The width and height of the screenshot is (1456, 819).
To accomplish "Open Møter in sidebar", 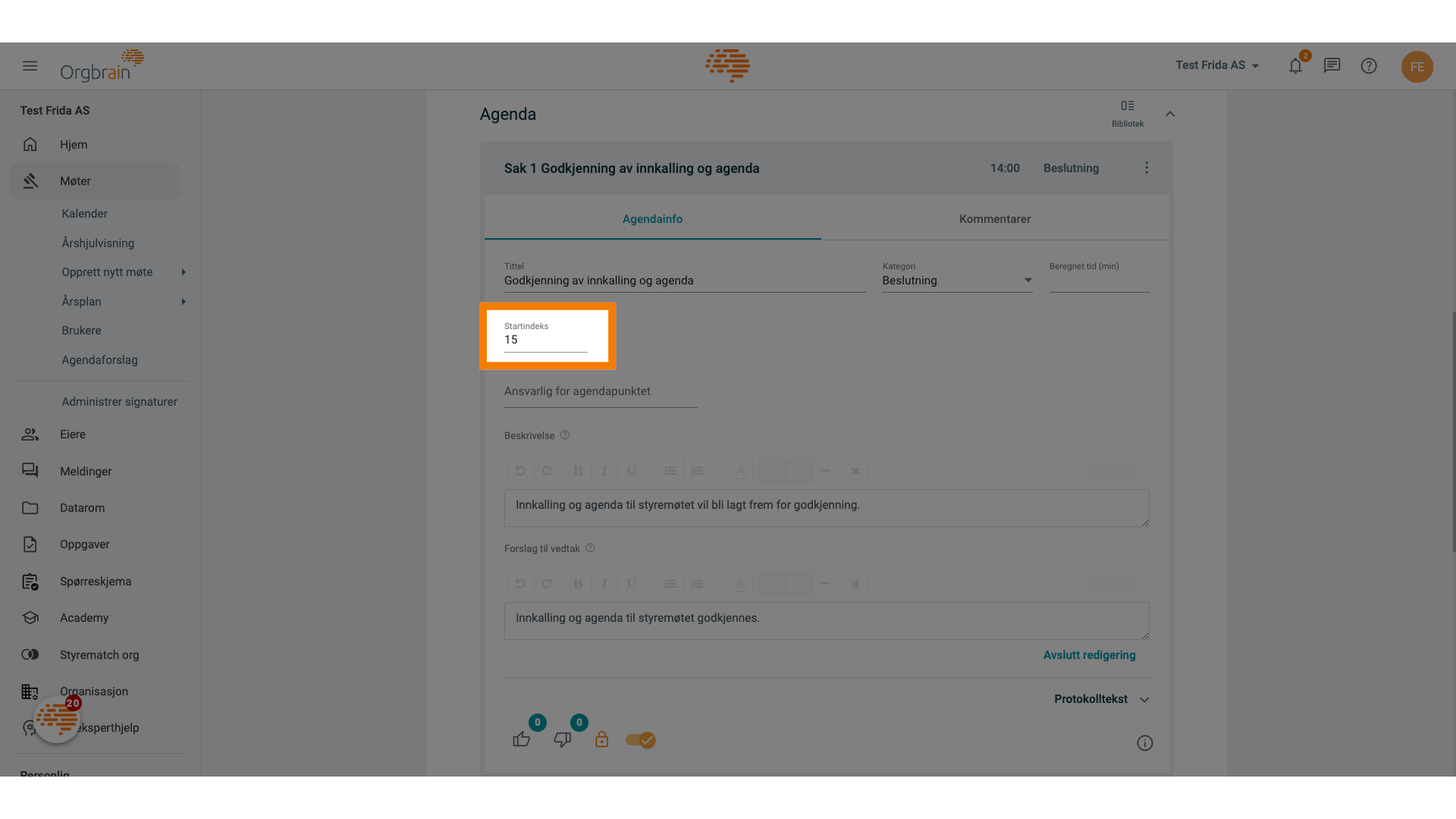I will 96,181.
